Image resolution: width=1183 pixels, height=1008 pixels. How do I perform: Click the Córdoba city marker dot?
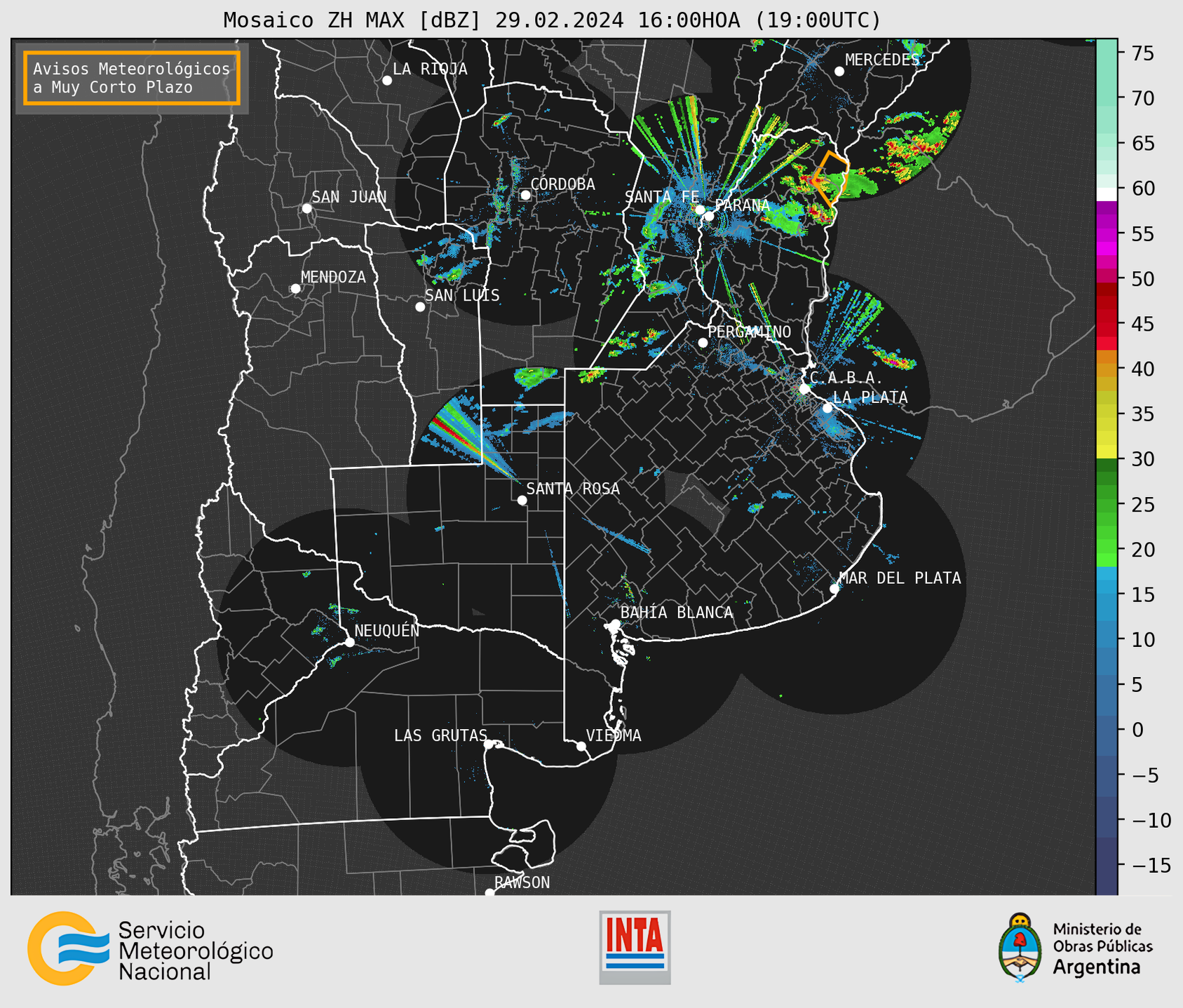pos(525,195)
